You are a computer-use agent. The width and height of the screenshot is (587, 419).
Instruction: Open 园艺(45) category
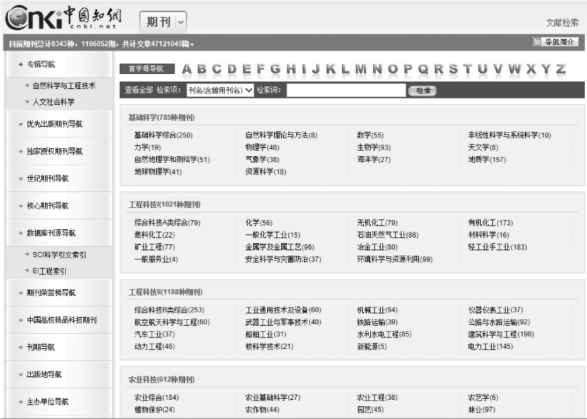370,410
